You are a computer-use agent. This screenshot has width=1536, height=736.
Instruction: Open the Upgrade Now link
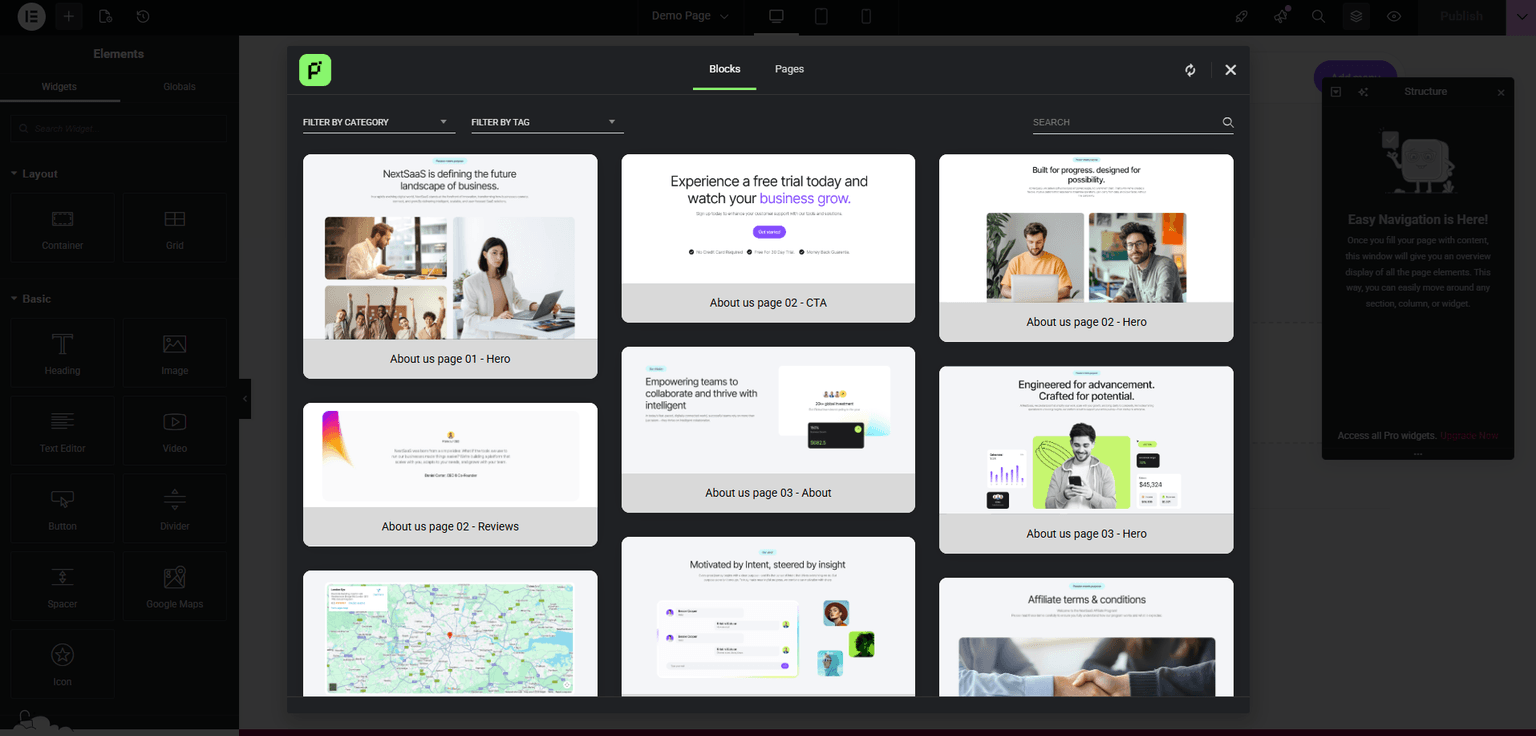[x=1468, y=435]
